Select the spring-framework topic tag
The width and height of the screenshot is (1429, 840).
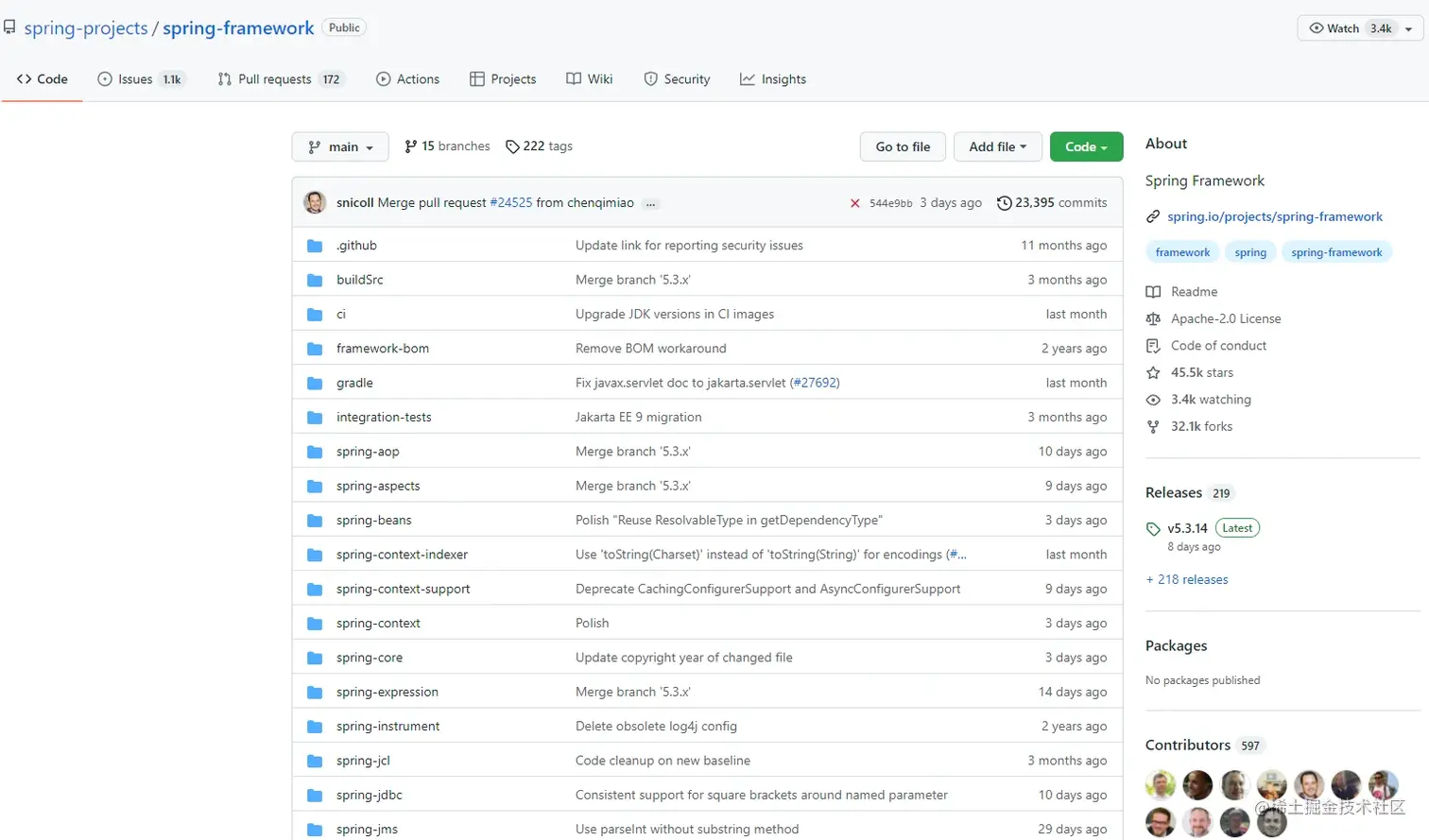click(x=1336, y=252)
